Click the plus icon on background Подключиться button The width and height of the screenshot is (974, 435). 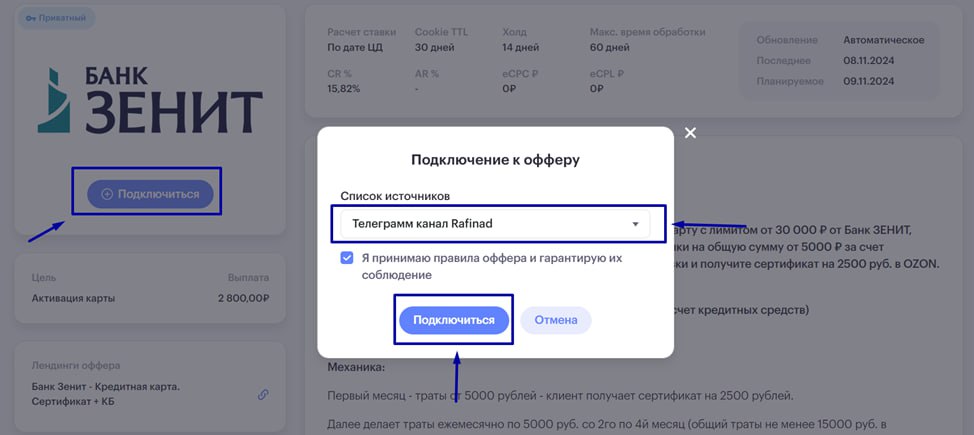tap(107, 195)
